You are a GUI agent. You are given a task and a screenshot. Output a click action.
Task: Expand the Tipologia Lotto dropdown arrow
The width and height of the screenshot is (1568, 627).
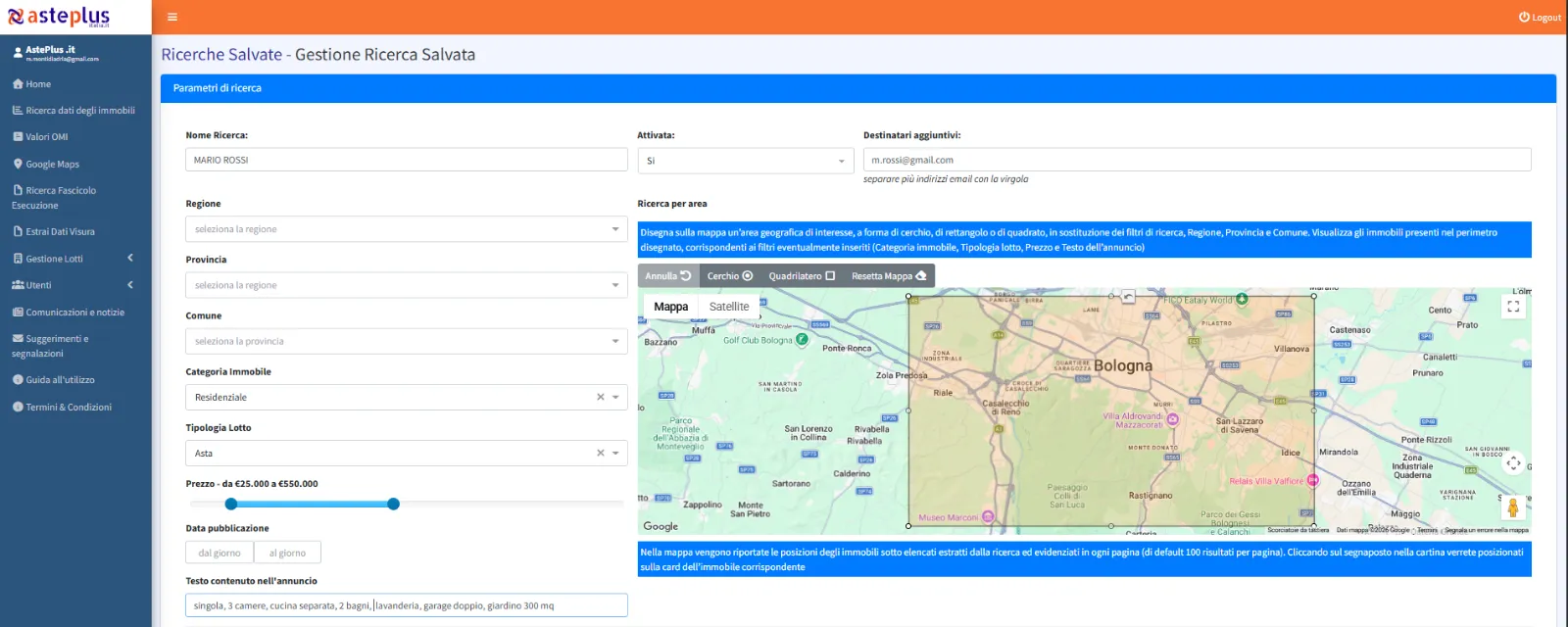pyautogui.click(x=615, y=453)
